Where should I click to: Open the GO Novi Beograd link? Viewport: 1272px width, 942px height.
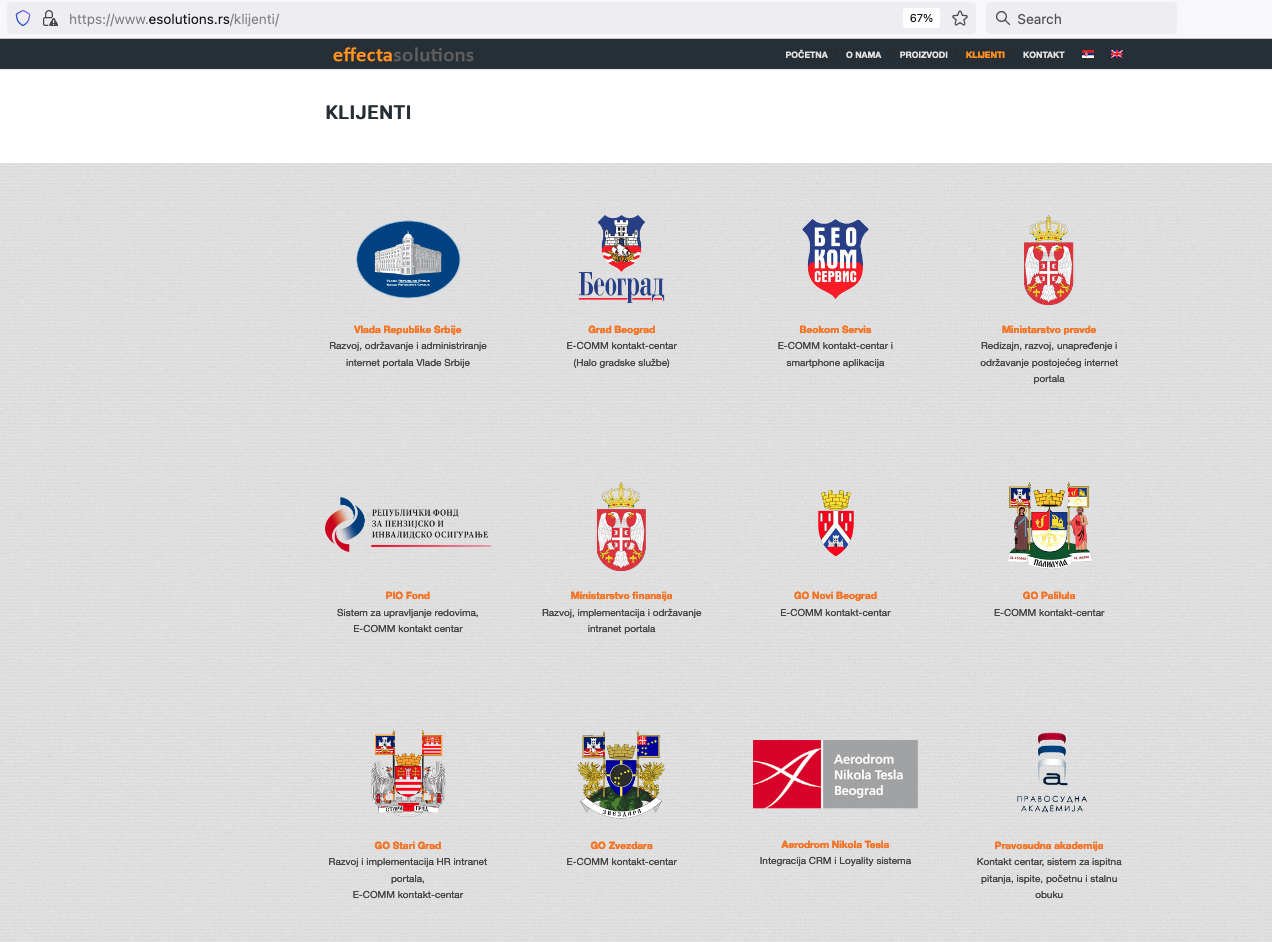click(x=835, y=595)
